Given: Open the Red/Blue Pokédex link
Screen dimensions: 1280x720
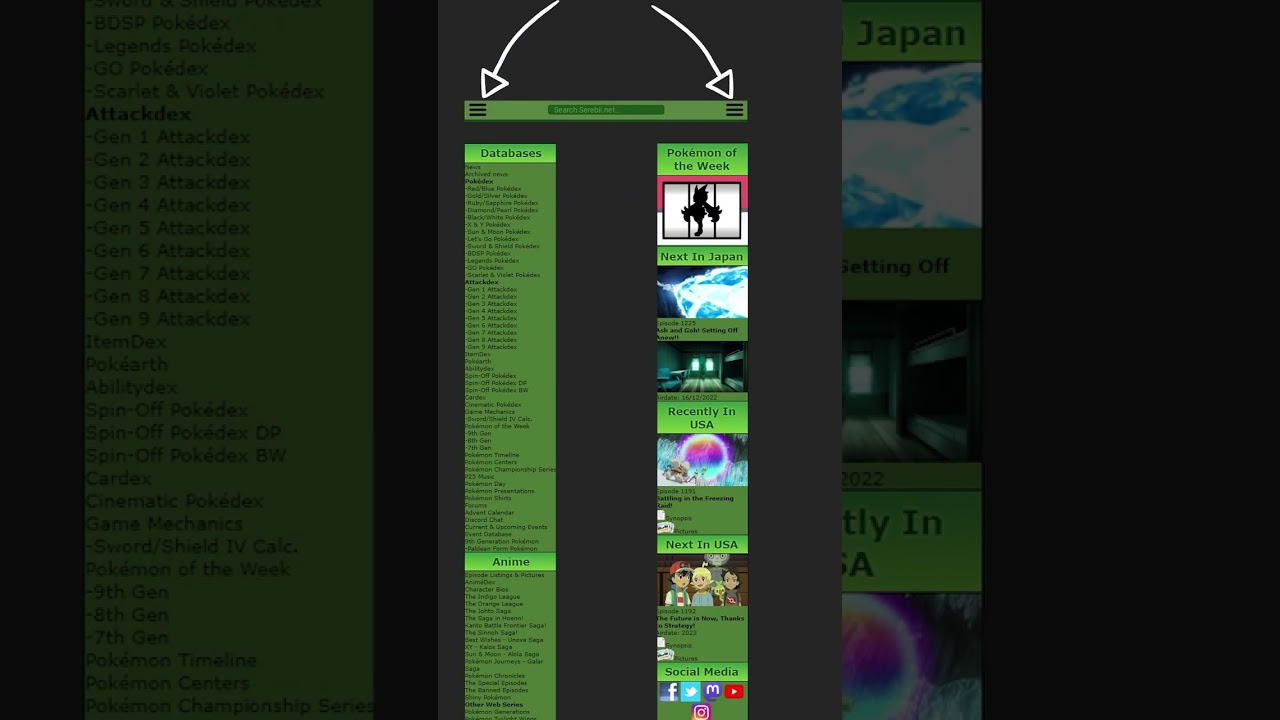Looking at the screenshot, I should tap(493, 188).
